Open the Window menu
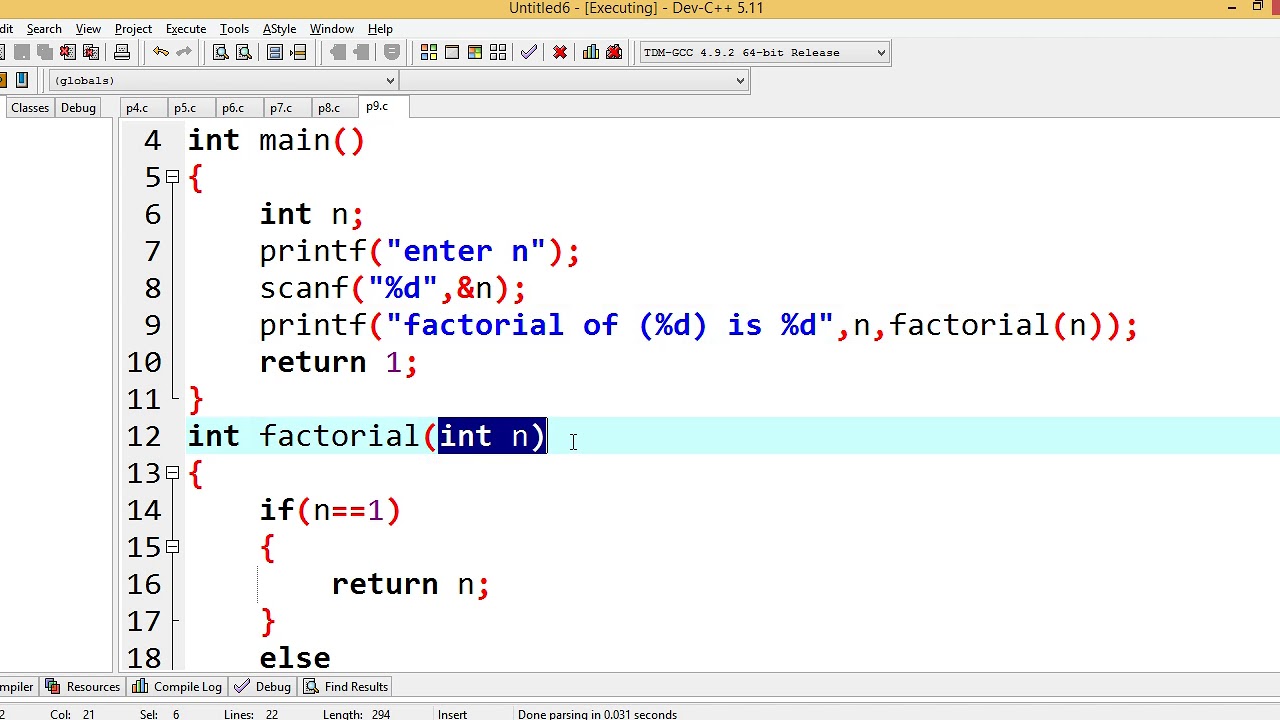Image resolution: width=1280 pixels, height=720 pixels. pos(331,29)
